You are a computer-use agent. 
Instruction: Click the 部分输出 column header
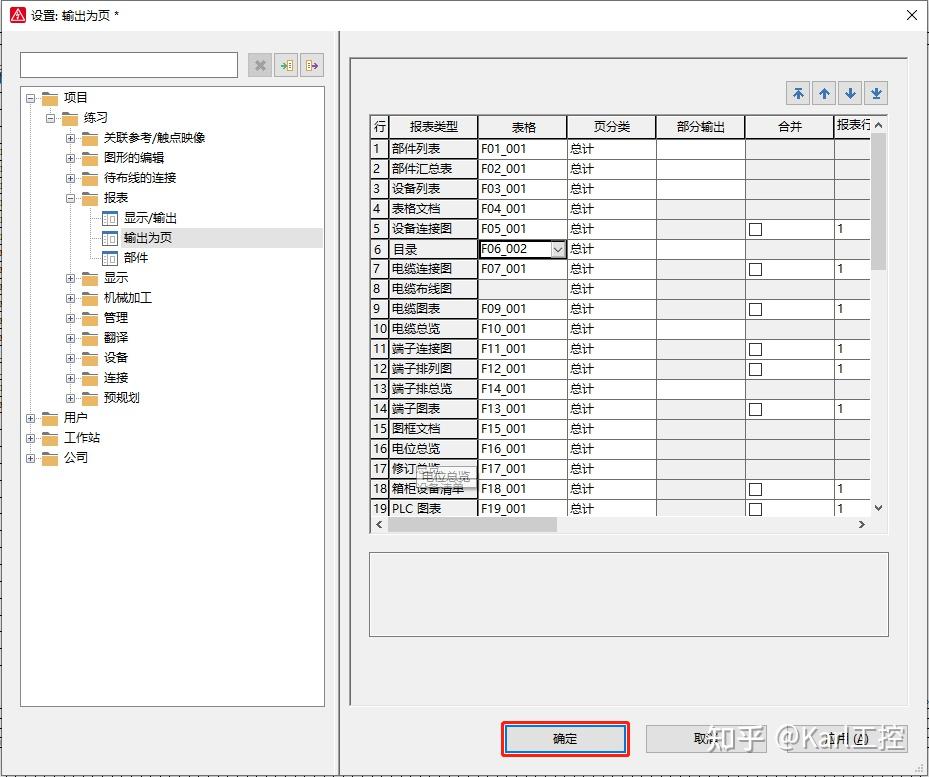700,127
